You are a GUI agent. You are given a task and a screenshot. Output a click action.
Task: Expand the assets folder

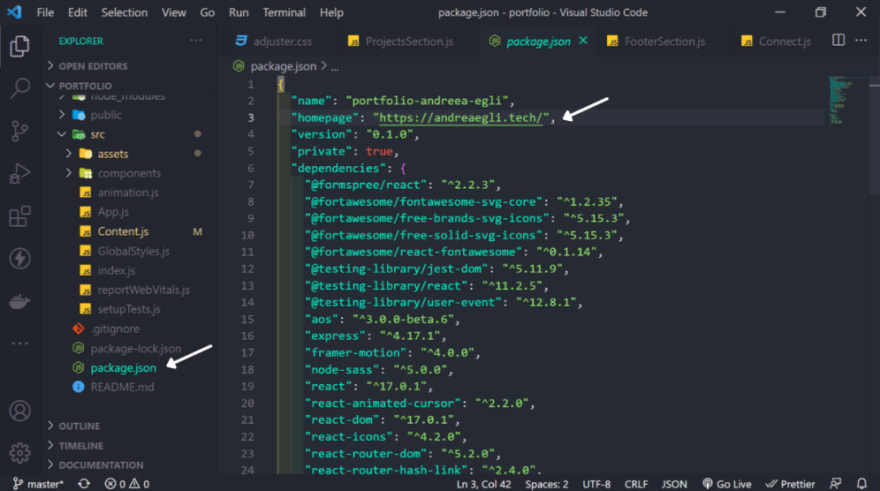point(112,153)
